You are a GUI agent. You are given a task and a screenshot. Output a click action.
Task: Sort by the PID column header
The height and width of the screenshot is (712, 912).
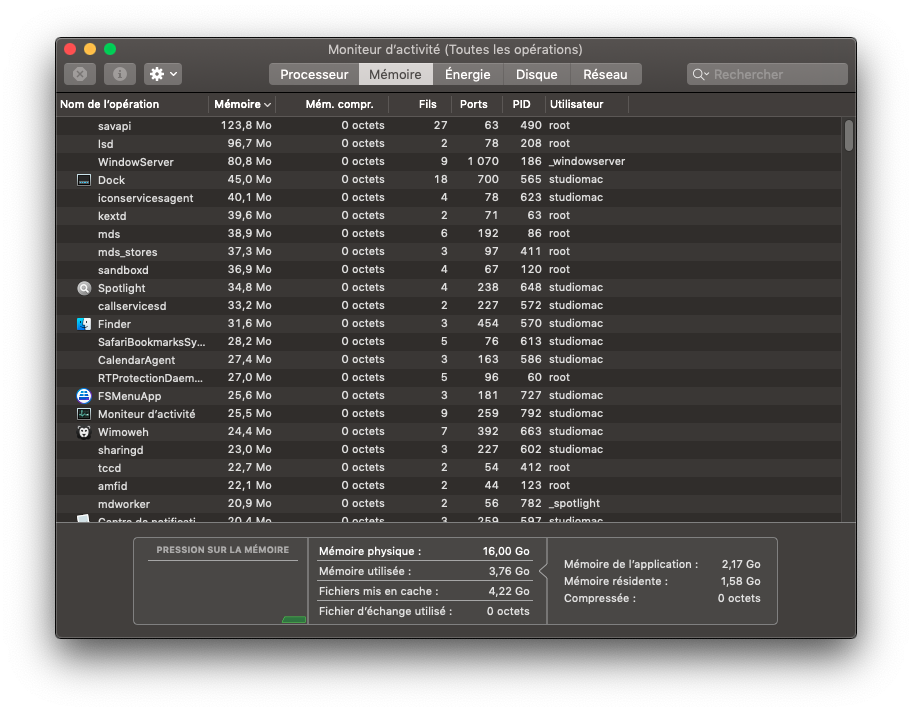click(525, 104)
